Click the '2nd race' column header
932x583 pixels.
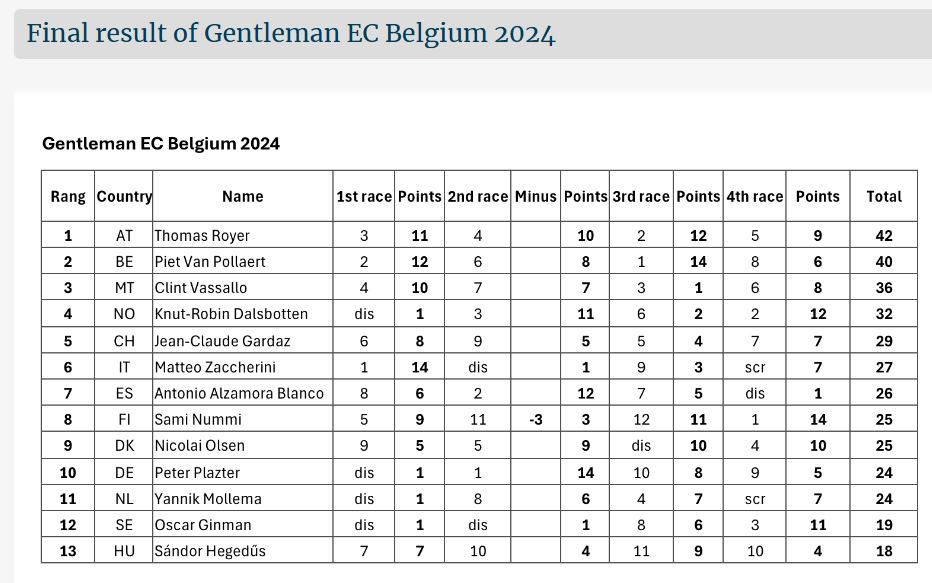pyautogui.click(x=477, y=196)
